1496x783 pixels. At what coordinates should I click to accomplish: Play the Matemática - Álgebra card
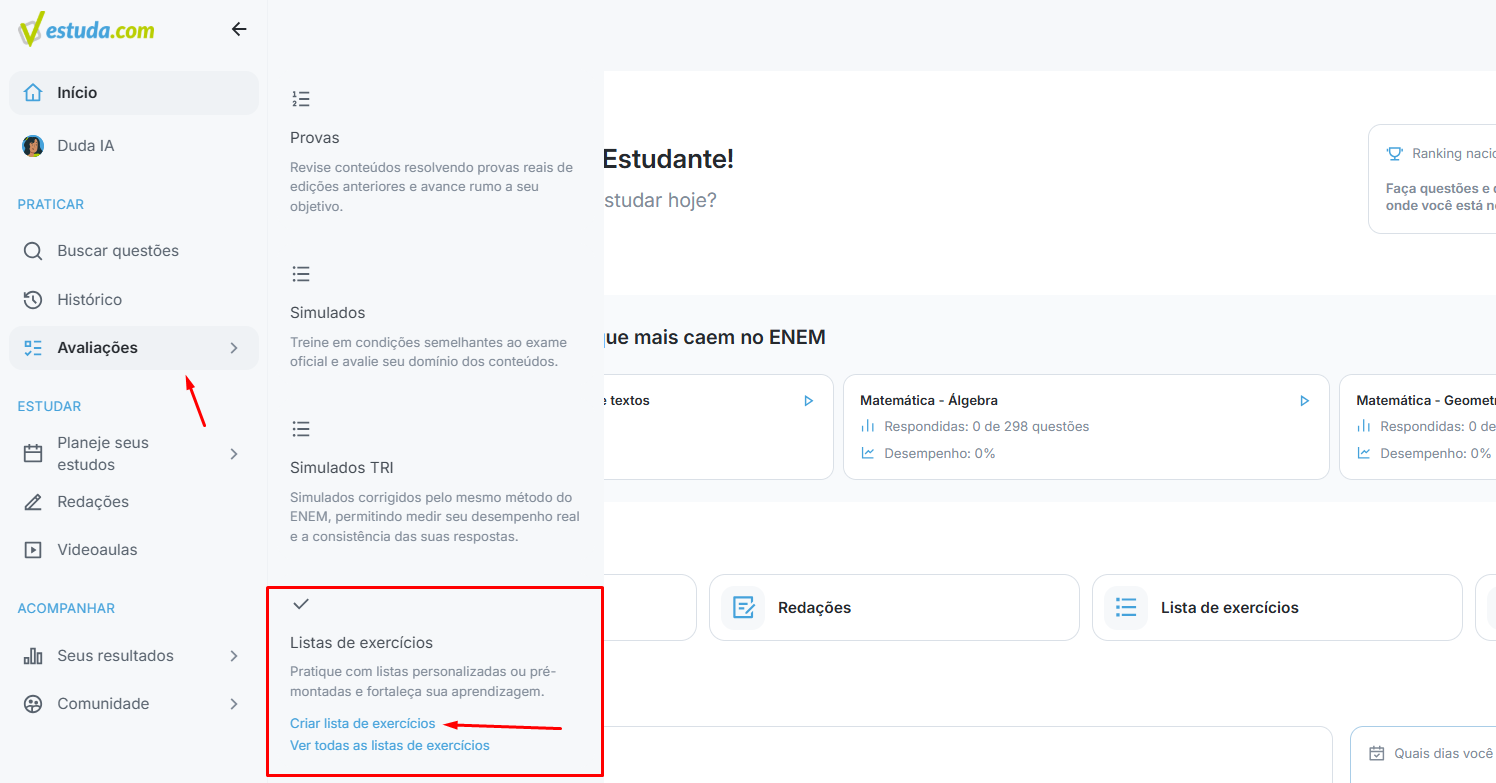(1304, 401)
